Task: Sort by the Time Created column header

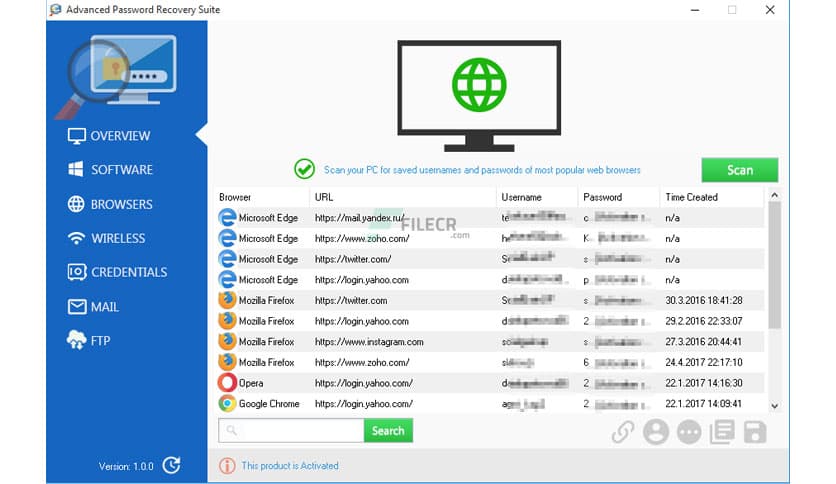Action: coord(711,197)
